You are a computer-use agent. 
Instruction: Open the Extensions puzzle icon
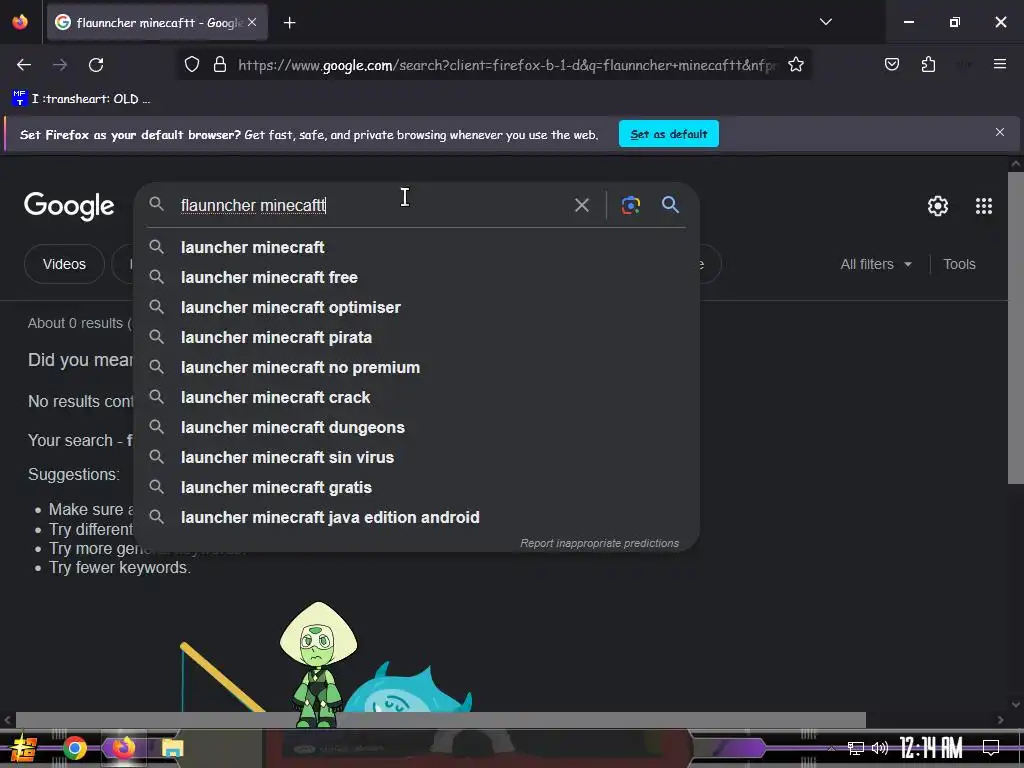tap(928, 64)
